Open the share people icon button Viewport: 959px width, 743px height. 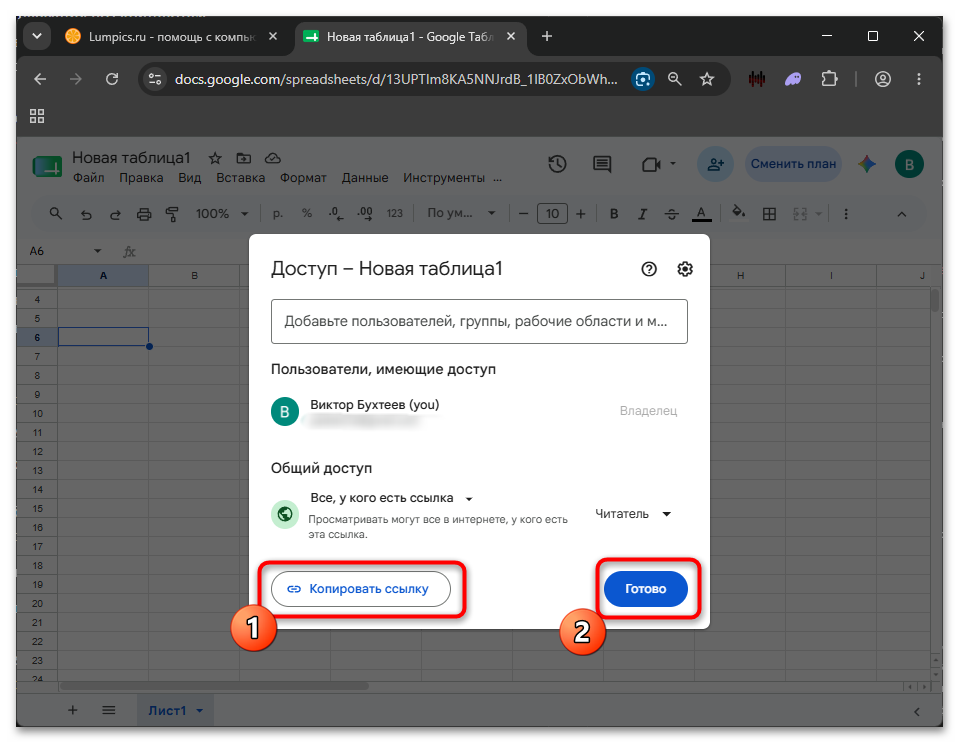click(x=715, y=164)
